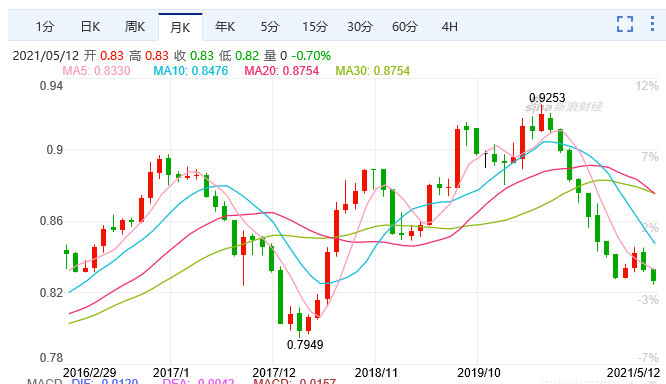Select the 日K daily candlestick tab
Image resolution: width=666 pixels, height=384 pixels.
(x=90, y=27)
